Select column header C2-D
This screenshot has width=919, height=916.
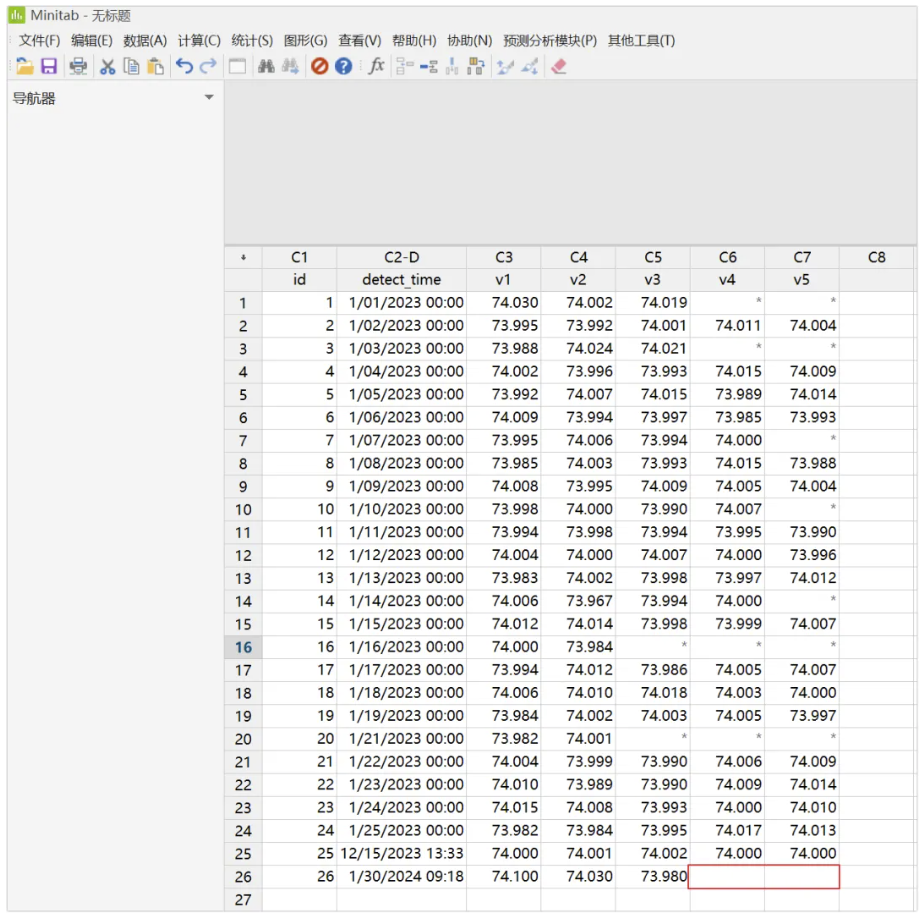point(401,257)
